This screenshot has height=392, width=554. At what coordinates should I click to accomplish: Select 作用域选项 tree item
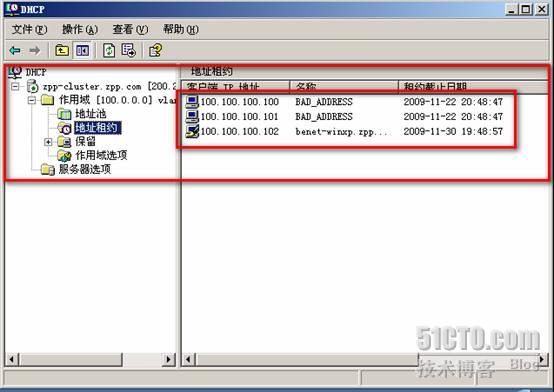pyautogui.click(x=101, y=156)
